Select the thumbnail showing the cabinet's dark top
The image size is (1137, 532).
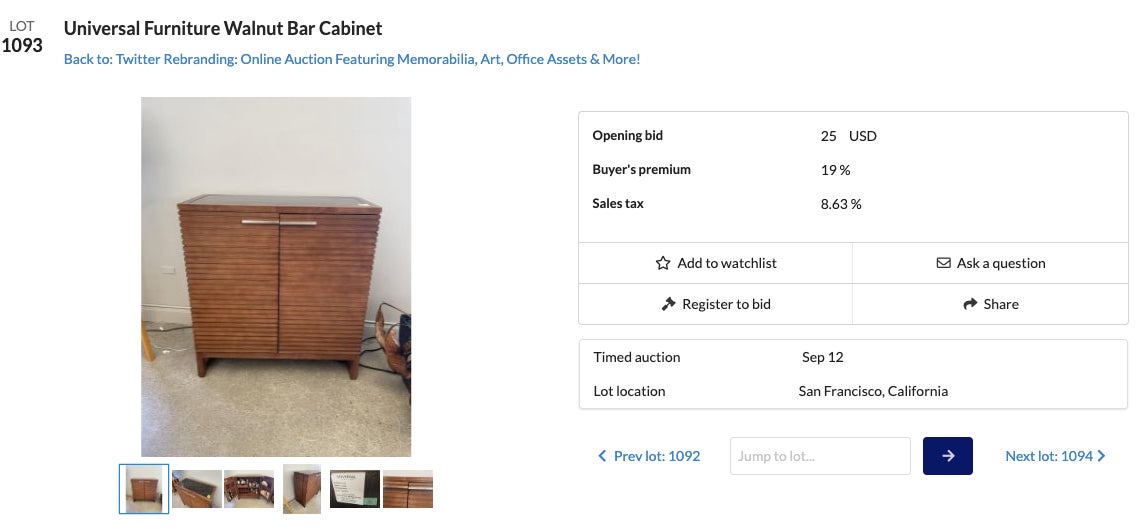pos(197,489)
